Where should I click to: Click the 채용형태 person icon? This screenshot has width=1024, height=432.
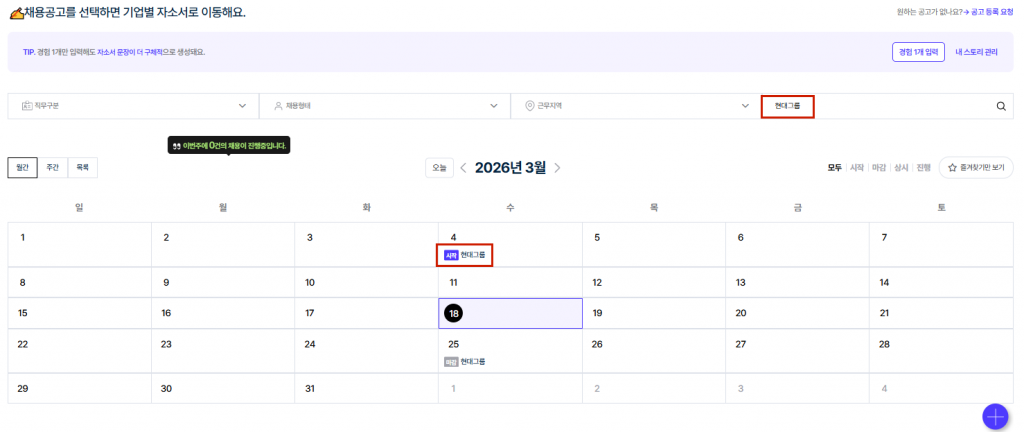tap(278, 106)
